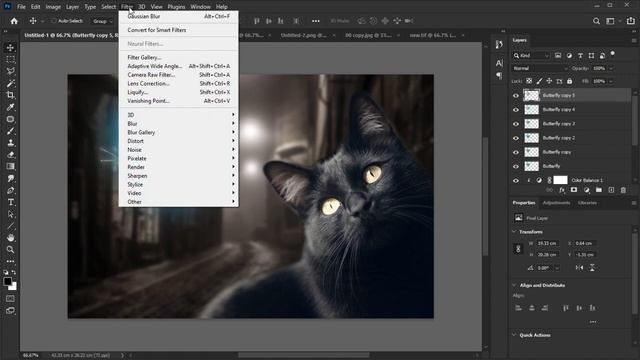Create a new group folder icon
The height and width of the screenshot is (360, 640).
[598, 190]
